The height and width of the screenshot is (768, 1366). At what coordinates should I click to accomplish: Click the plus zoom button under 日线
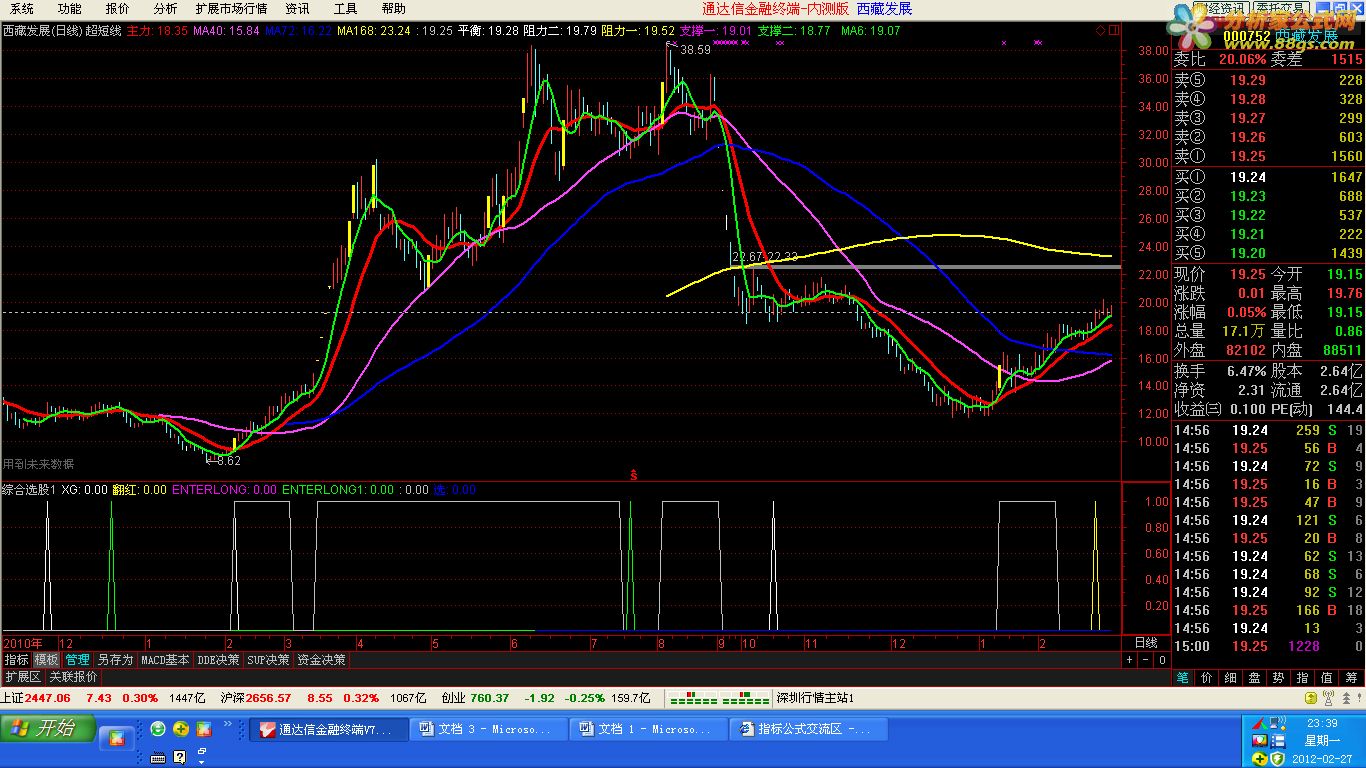point(1130,660)
